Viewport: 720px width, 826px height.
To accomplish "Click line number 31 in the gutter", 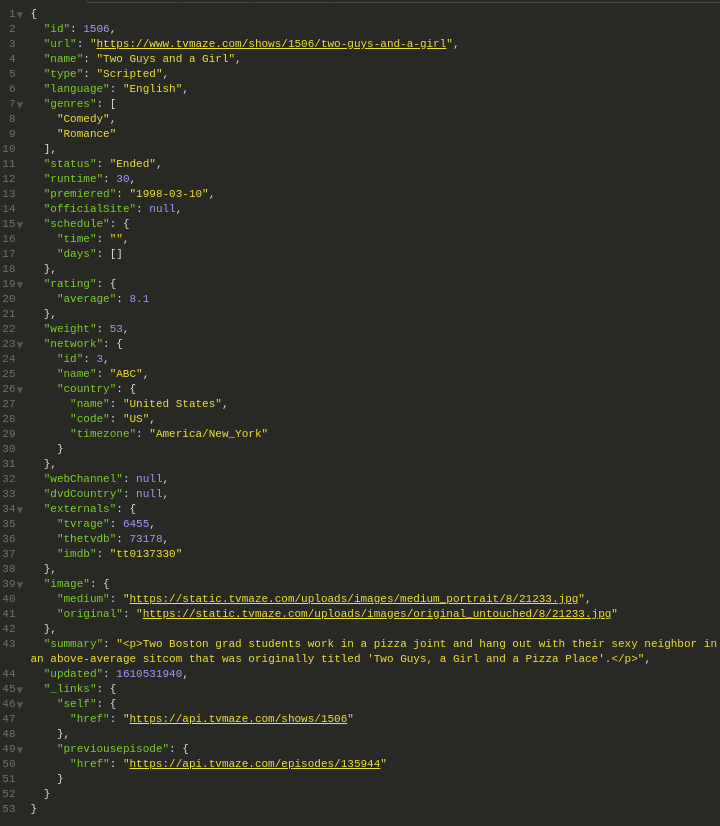I will pyautogui.click(x=9, y=464).
